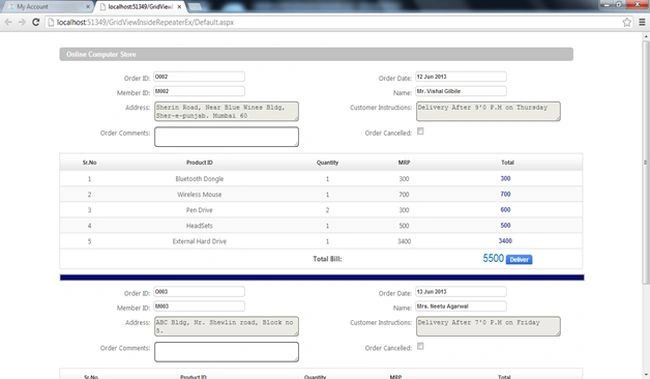The height and width of the screenshot is (379, 650).
Task: Click the browser forward arrow
Action: click(22, 22)
